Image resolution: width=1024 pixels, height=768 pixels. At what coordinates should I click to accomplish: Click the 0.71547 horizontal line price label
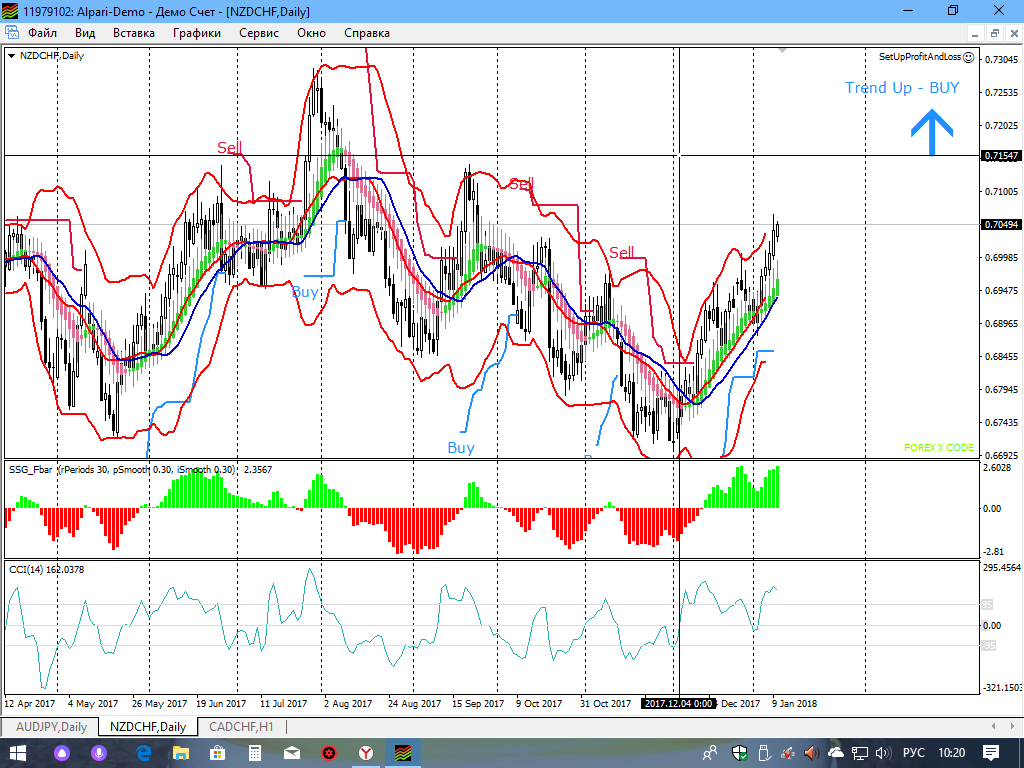[x=1001, y=155]
